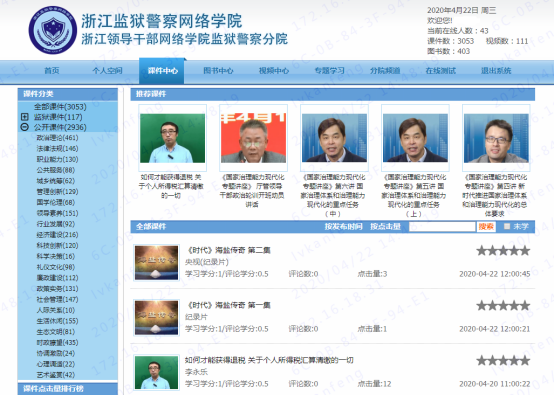554x396 pixels.
Task: Open list thumbnail for 海盐传奇 第二集
Action: 157,263
